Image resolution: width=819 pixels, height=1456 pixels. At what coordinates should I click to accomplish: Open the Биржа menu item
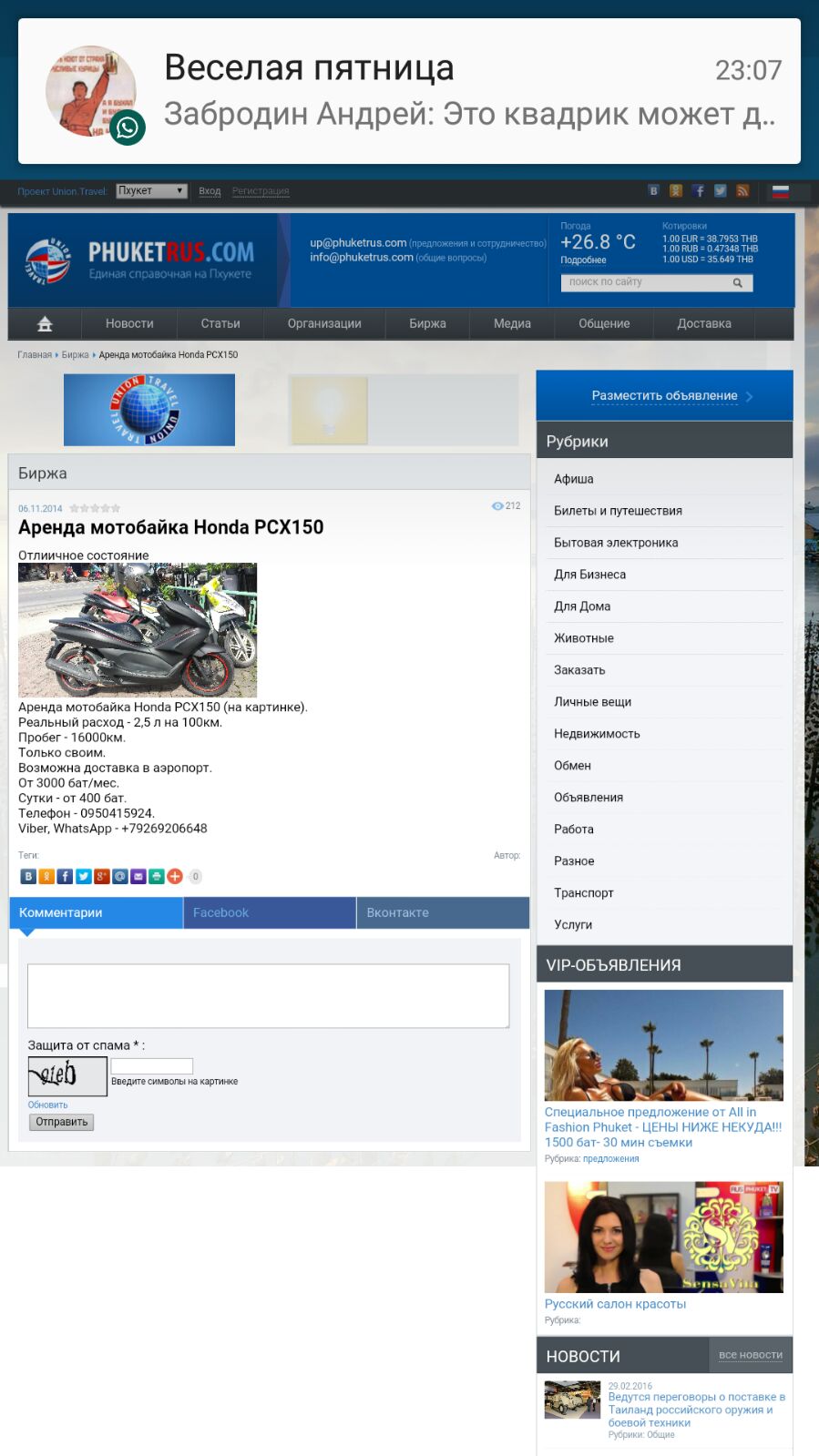(x=427, y=324)
